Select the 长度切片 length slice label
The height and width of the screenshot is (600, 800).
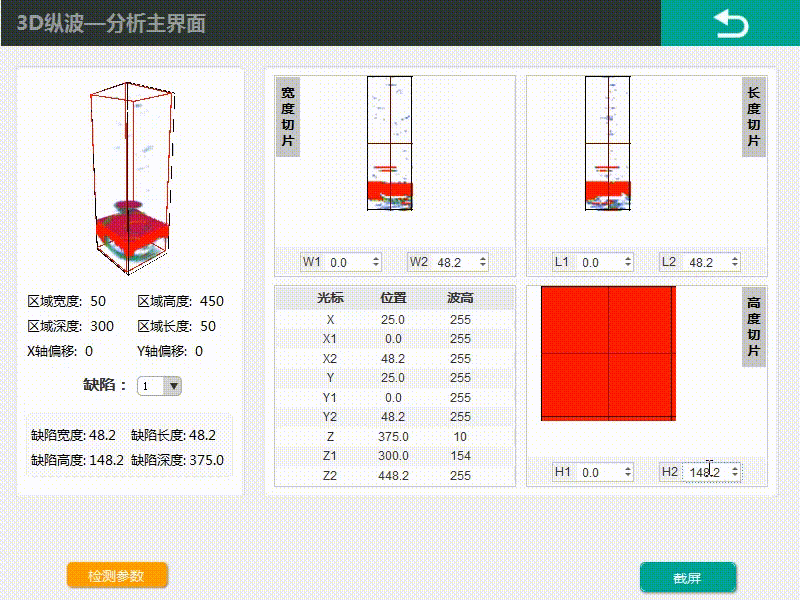pos(754,116)
